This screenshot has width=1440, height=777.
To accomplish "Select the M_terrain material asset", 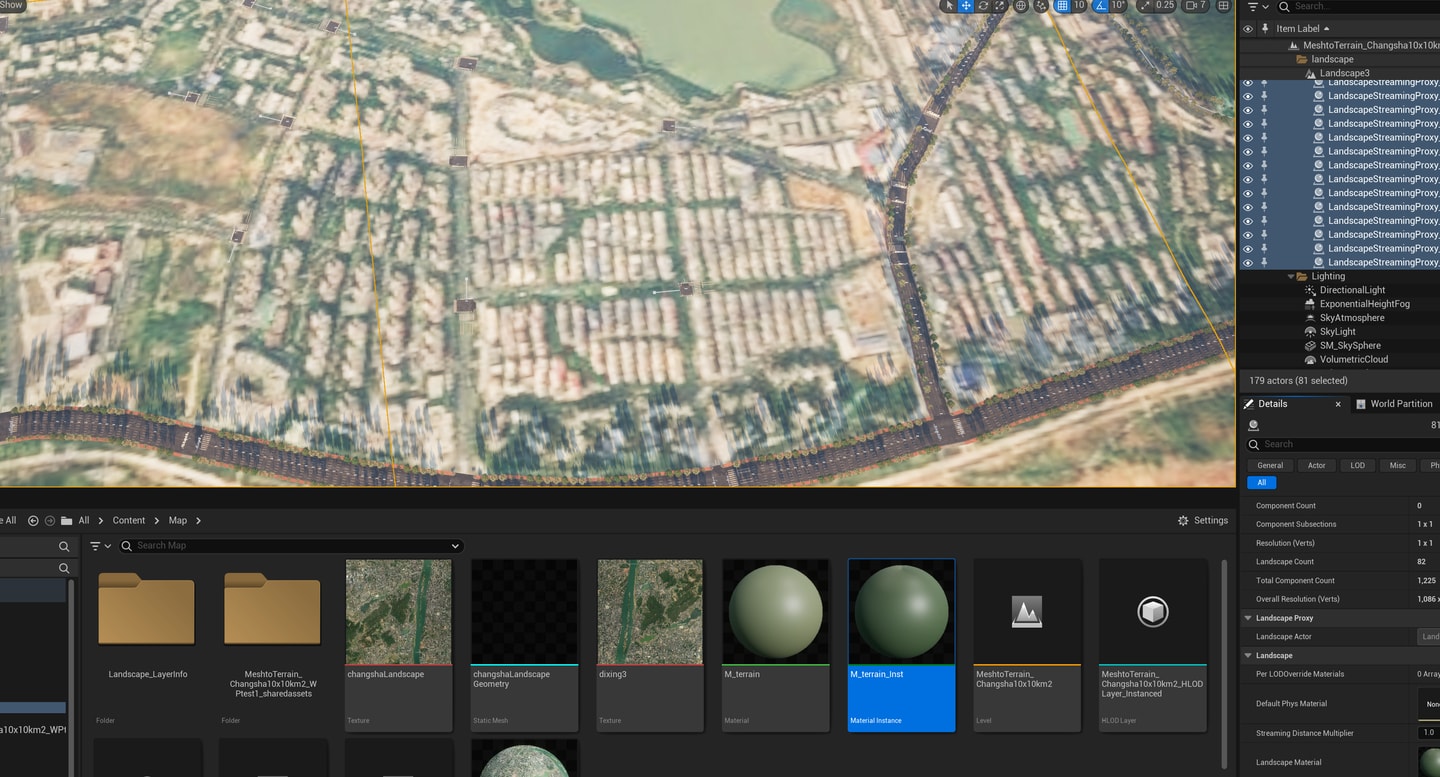I will point(776,645).
